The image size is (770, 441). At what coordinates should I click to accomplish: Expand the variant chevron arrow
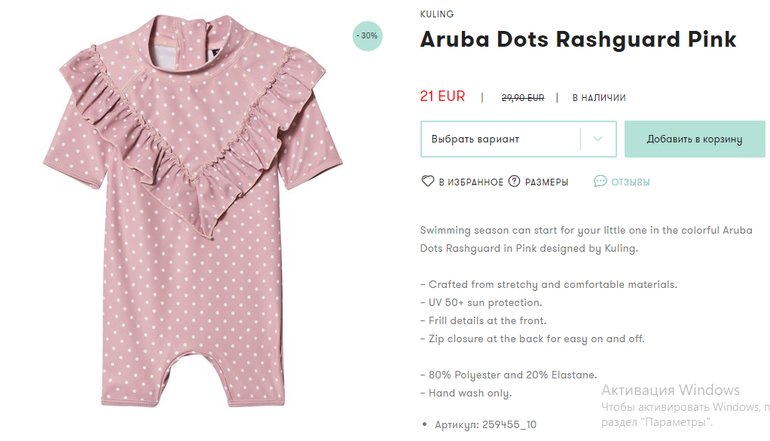click(598, 139)
